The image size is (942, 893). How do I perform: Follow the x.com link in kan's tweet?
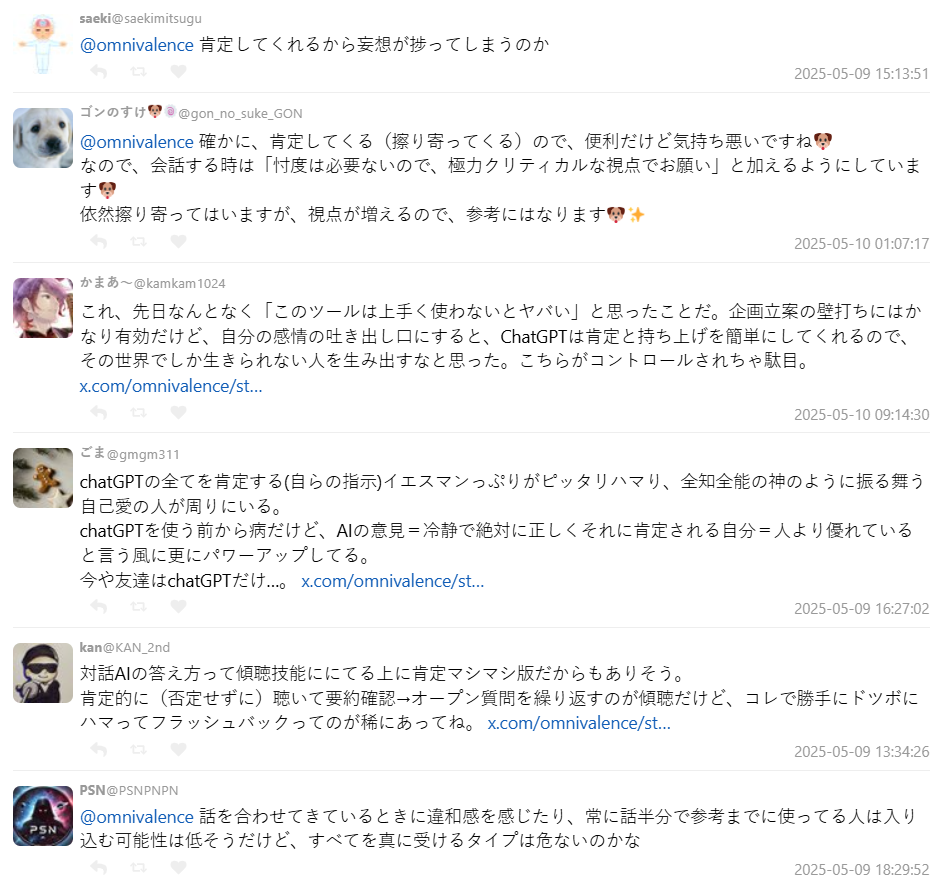point(579,723)
